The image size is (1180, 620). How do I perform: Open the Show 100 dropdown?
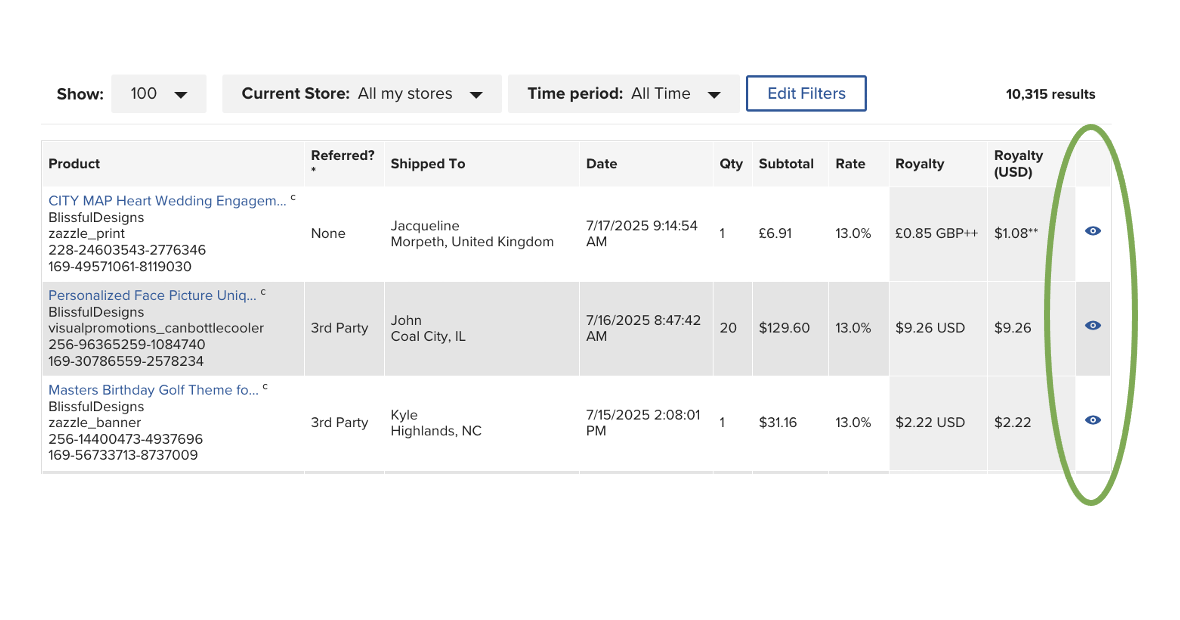(159, 94)
